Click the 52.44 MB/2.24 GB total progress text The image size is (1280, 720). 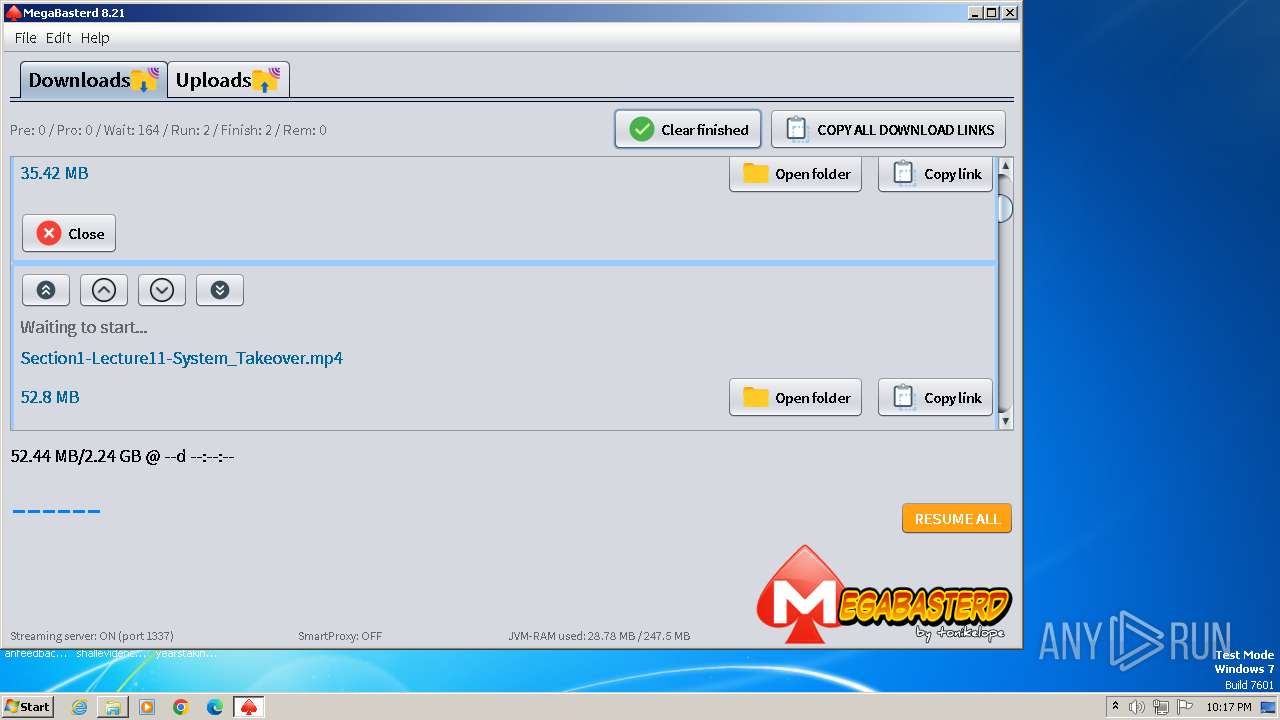(122, 456)
